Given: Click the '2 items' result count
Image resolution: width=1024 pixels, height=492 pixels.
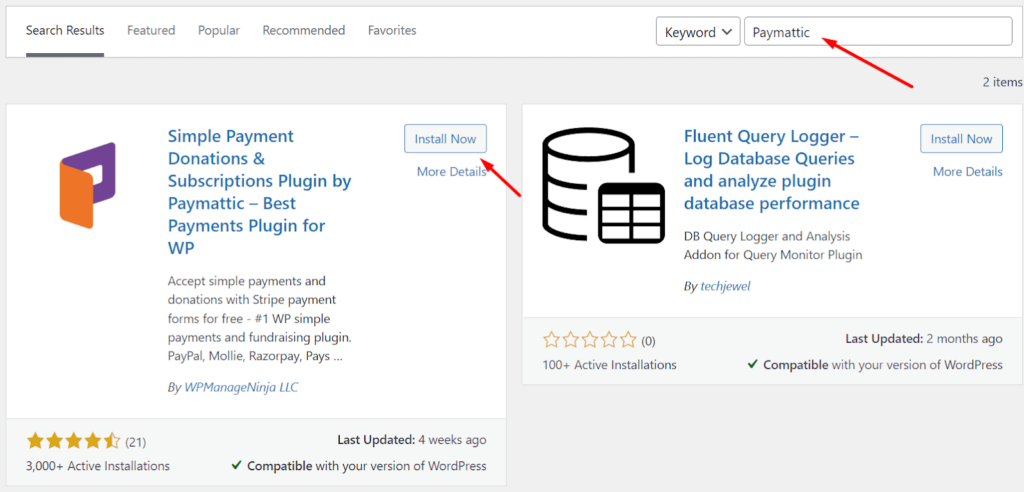Looking at the screenshot, I should (x=1002, y=82).
